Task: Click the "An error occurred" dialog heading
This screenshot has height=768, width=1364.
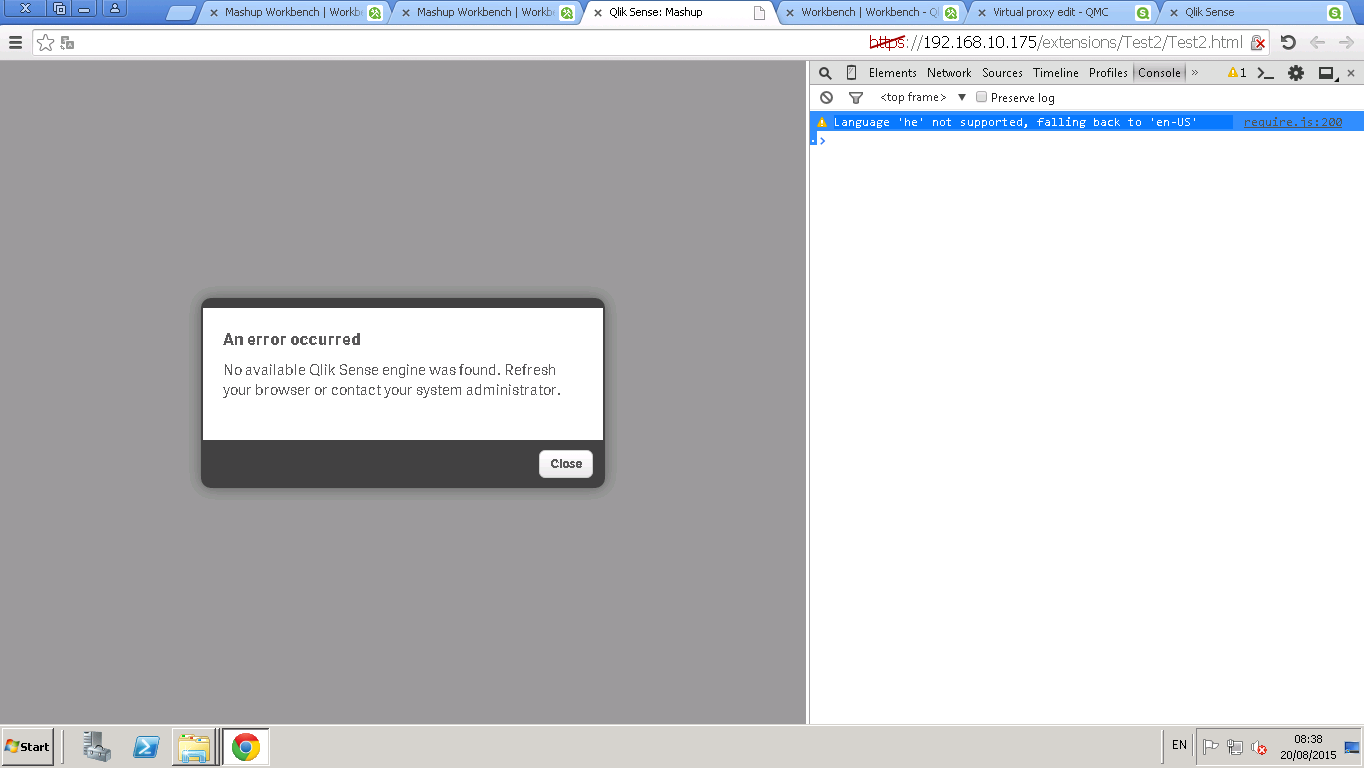Action: pyautogui.click(x=292, y=339)
